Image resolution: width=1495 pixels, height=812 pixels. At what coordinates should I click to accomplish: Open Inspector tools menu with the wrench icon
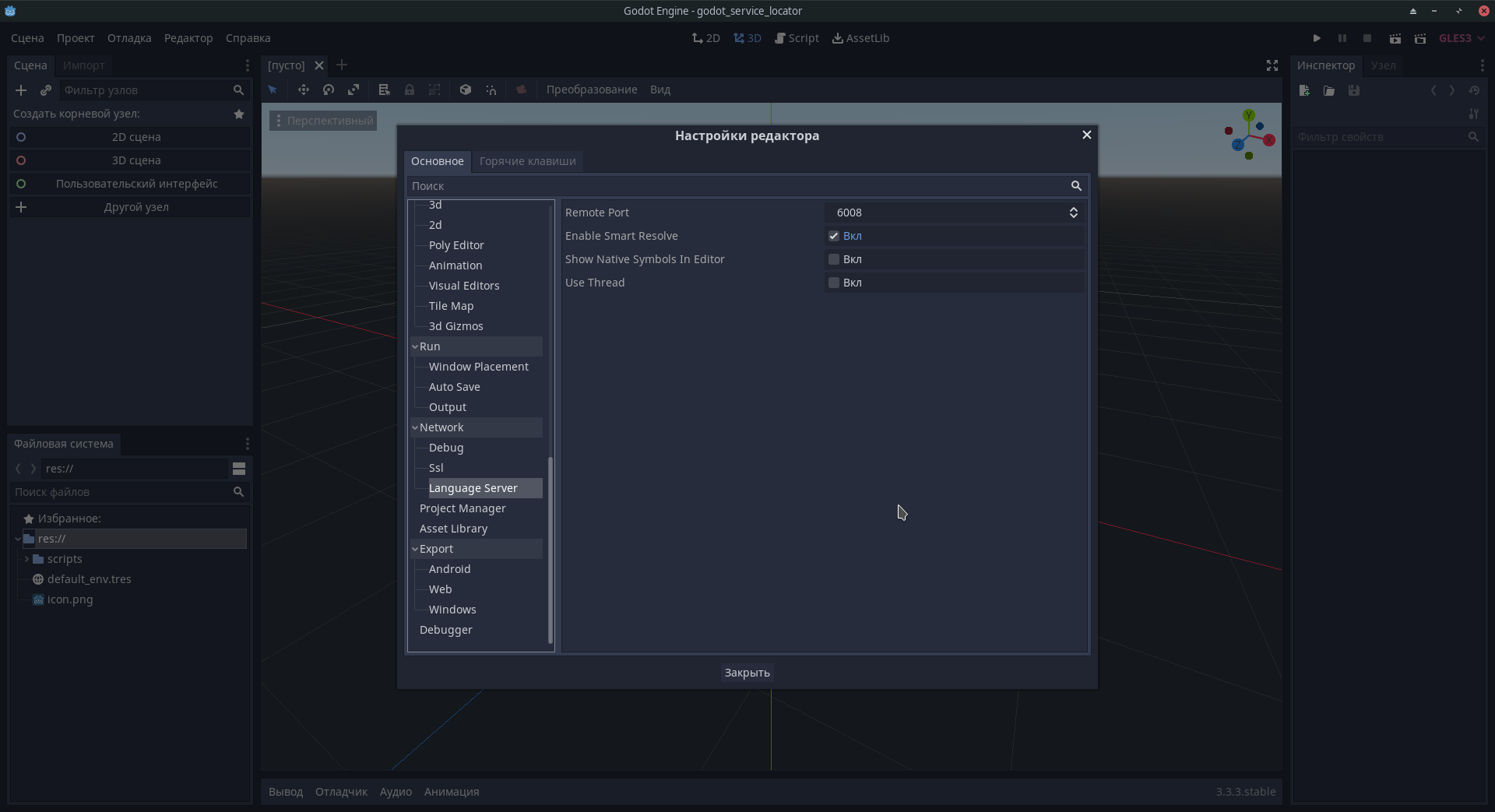(1474, 114)
